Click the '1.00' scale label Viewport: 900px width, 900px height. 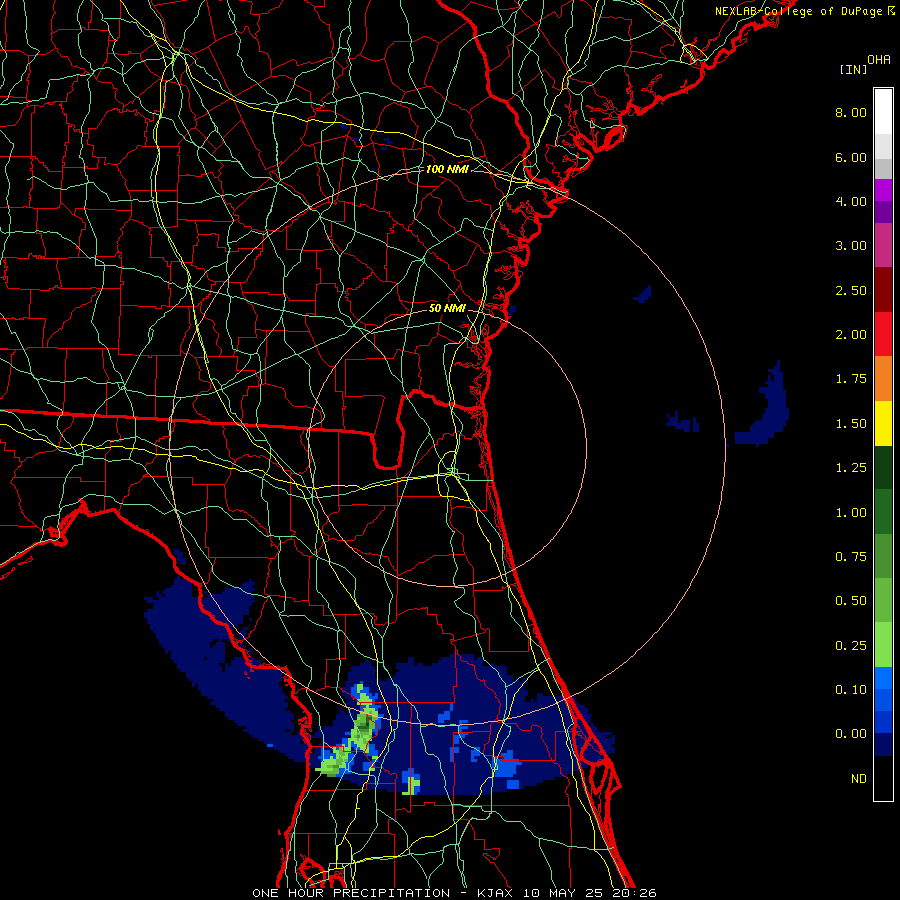851,513
